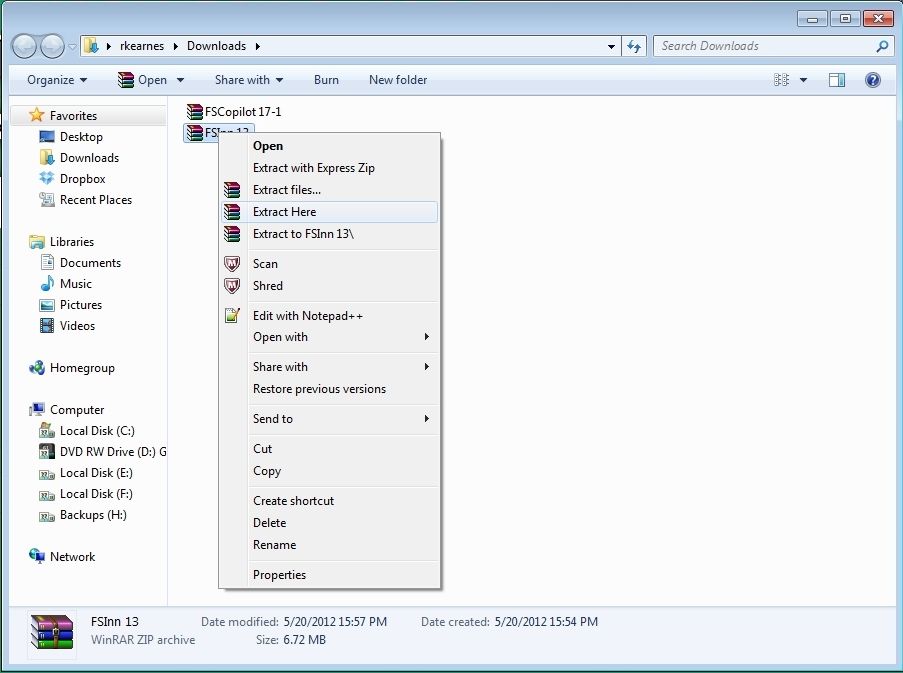
Task: Choose Rename from the context menu
Action: (330, 545)
